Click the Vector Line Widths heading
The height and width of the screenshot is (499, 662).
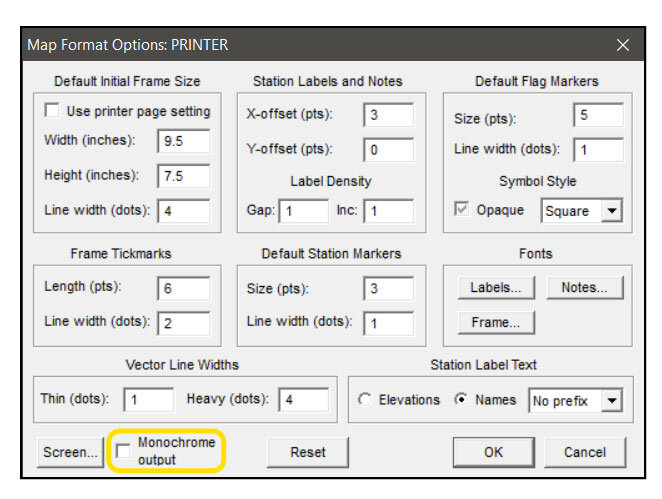182,365
